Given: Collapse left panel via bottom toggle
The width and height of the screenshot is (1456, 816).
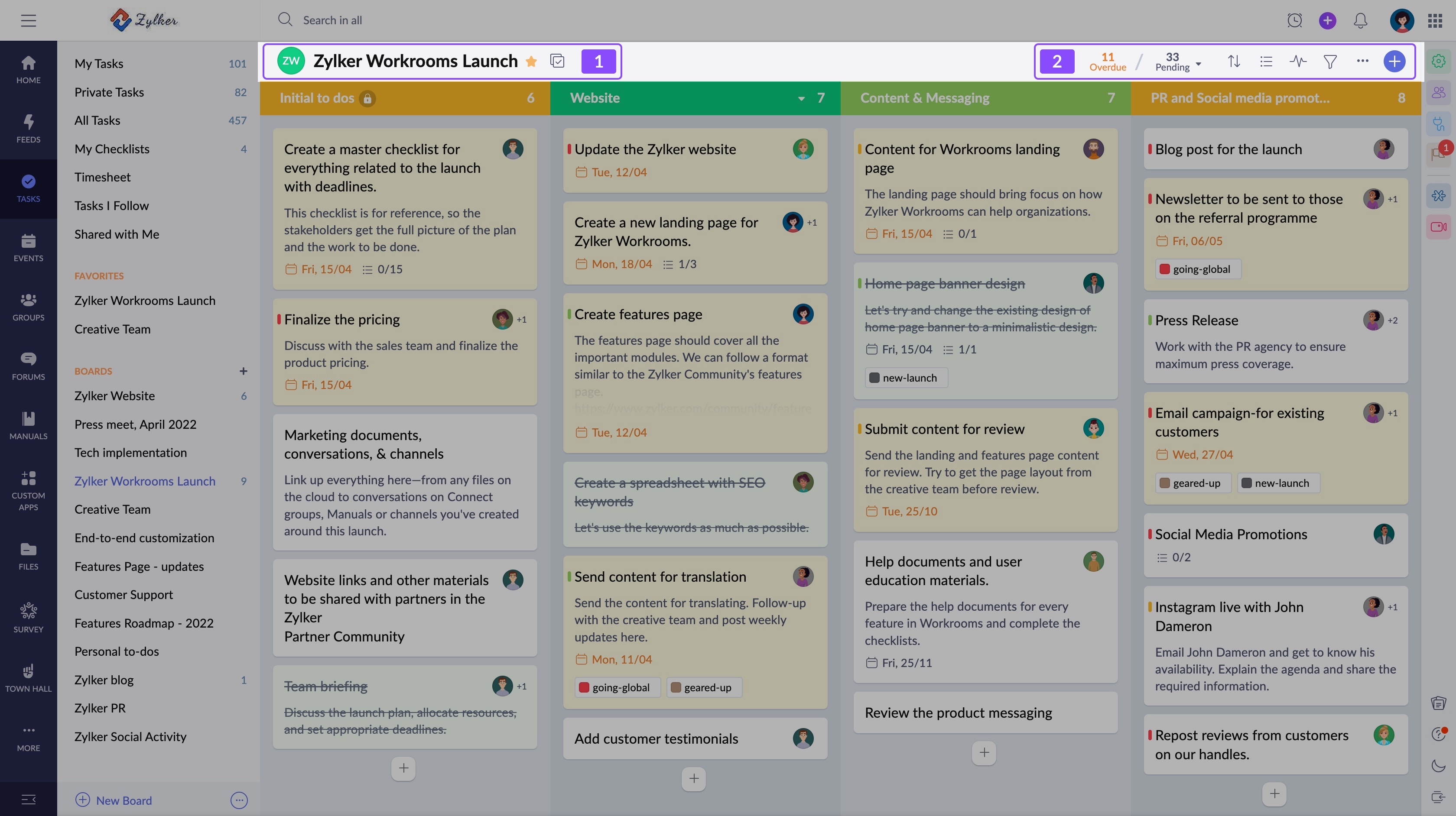Looking at the screenshot, I should pyautogui.click(x=28, y=799).
